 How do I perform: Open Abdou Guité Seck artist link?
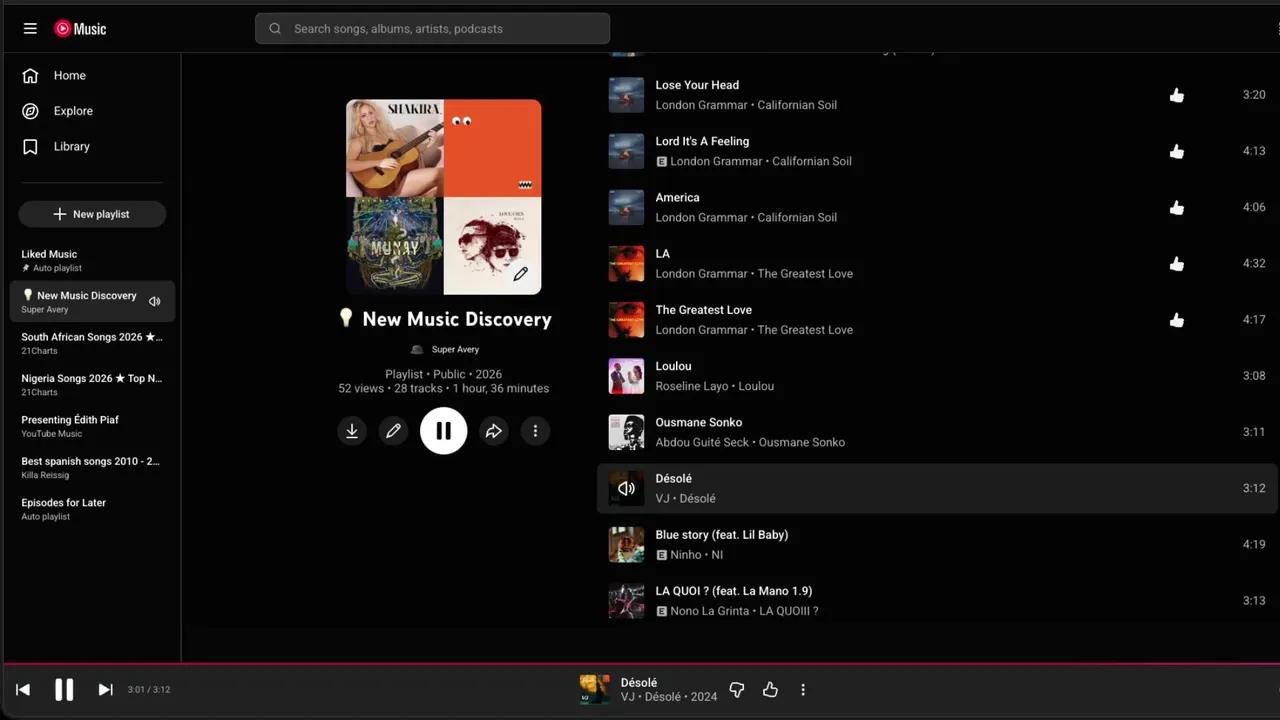(x=702, y=442)
